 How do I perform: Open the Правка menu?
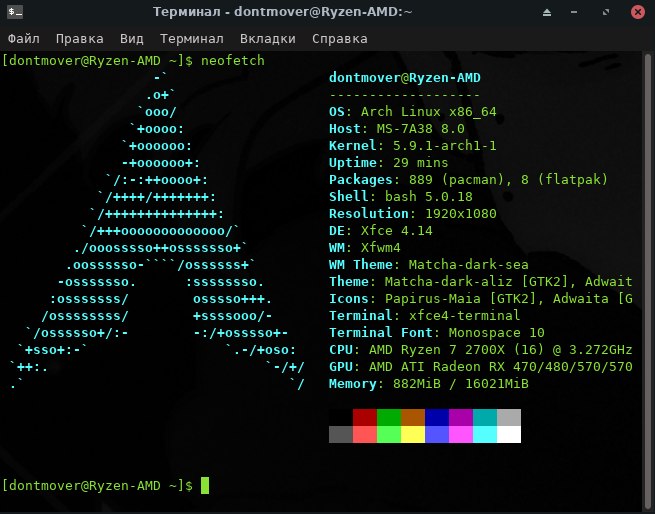pyautogui.click(x=79, y=39)
